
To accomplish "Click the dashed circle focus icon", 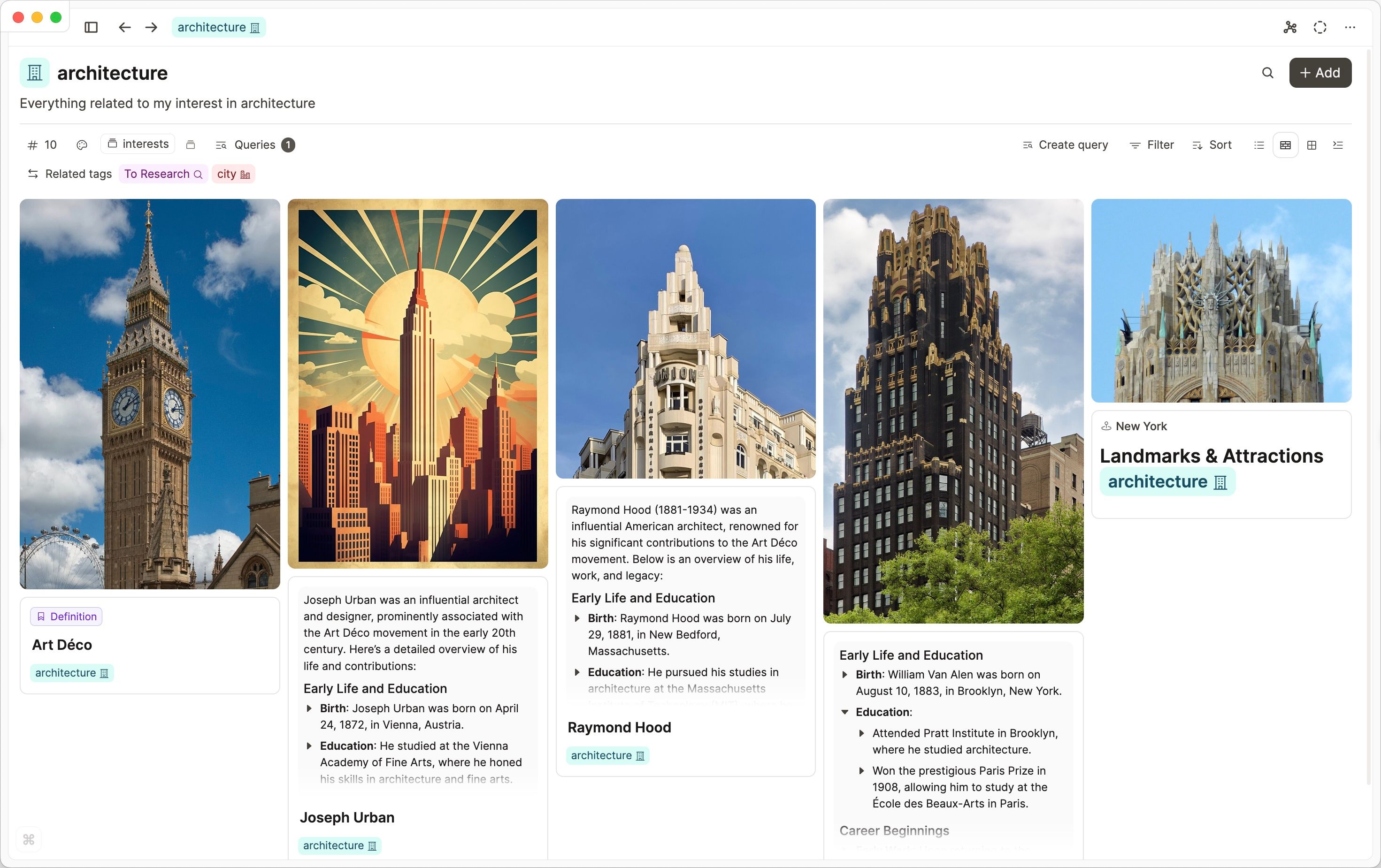I will pos(1320,27).
